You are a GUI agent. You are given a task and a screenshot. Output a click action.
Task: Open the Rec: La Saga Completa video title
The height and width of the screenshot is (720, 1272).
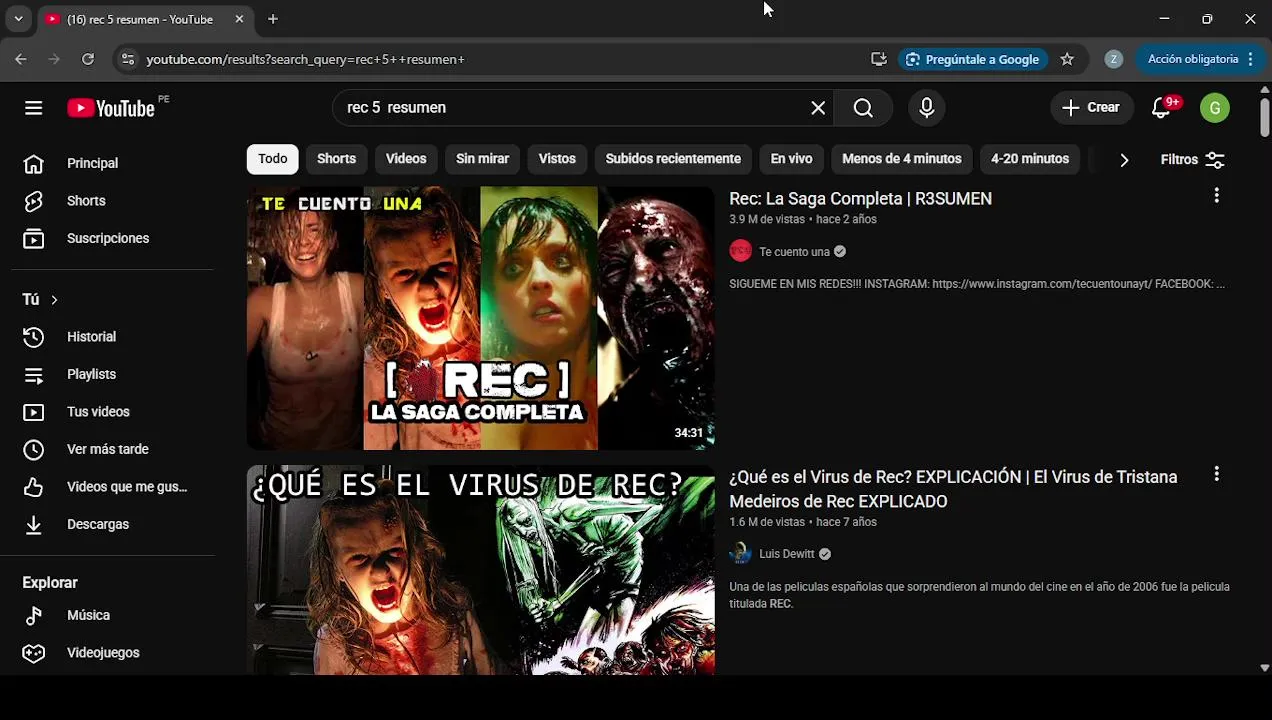[860, 198]
